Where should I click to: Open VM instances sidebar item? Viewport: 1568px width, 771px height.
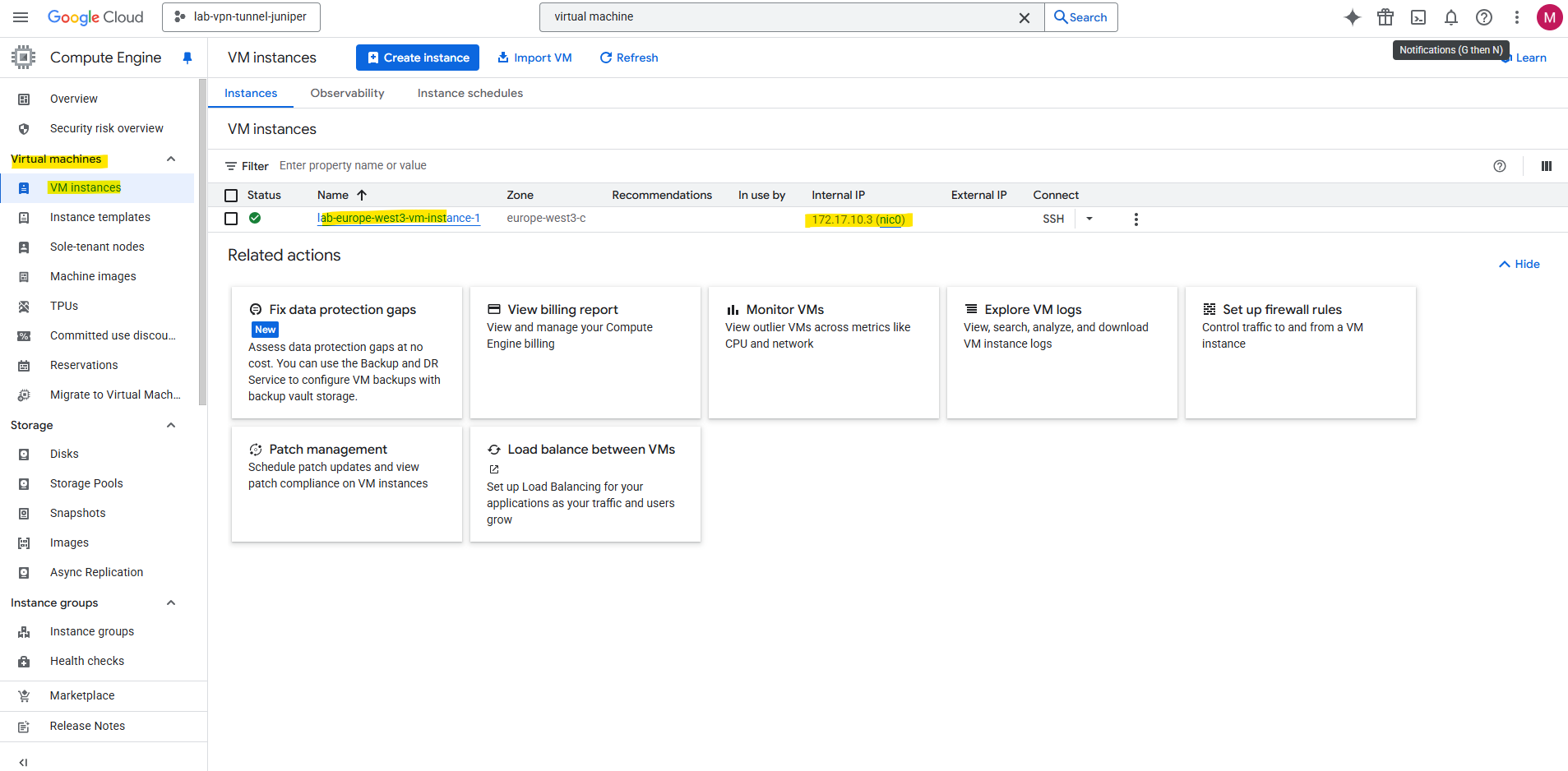[97, 187]
